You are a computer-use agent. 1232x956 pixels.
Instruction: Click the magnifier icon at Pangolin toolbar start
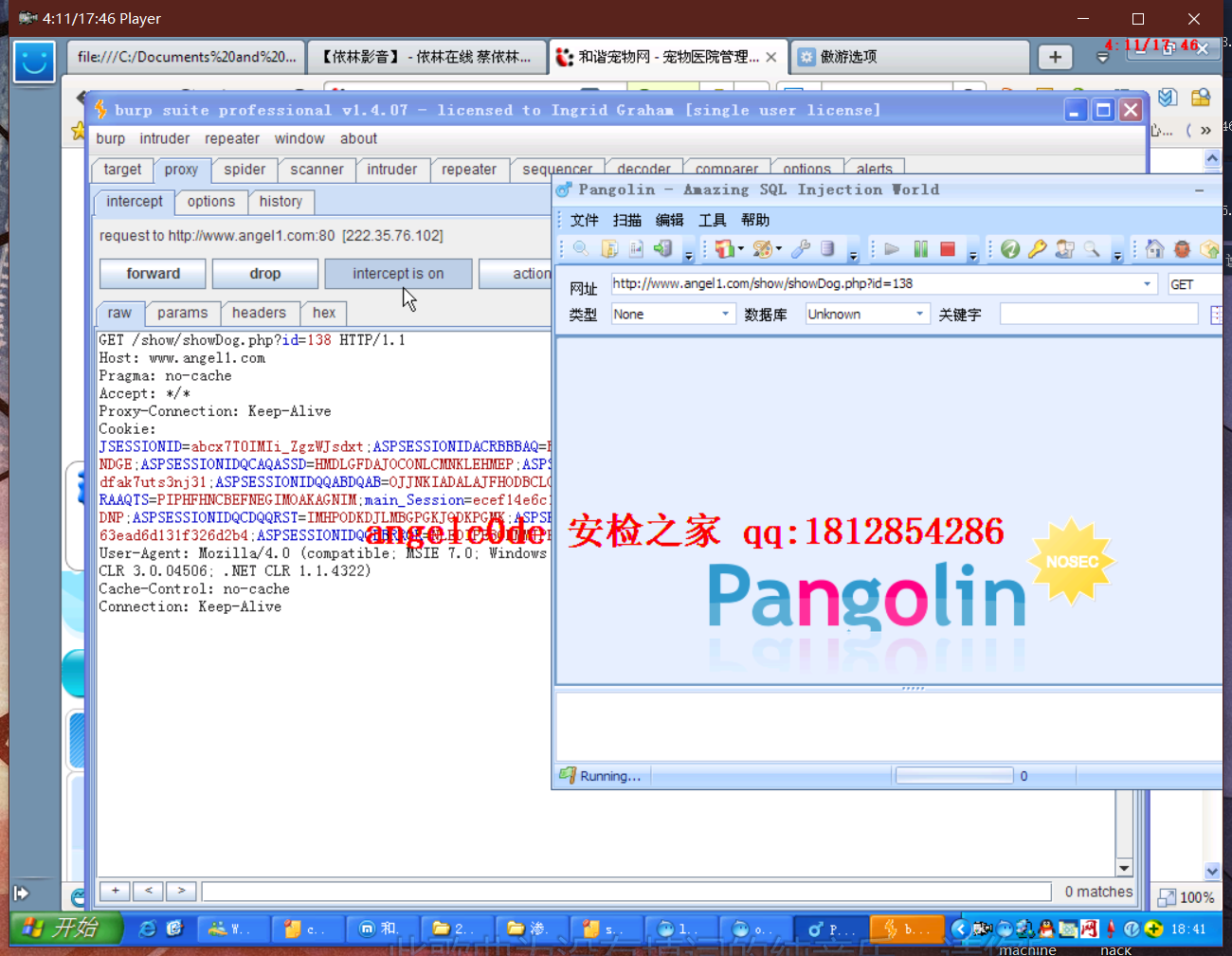[x=581, y=249]
